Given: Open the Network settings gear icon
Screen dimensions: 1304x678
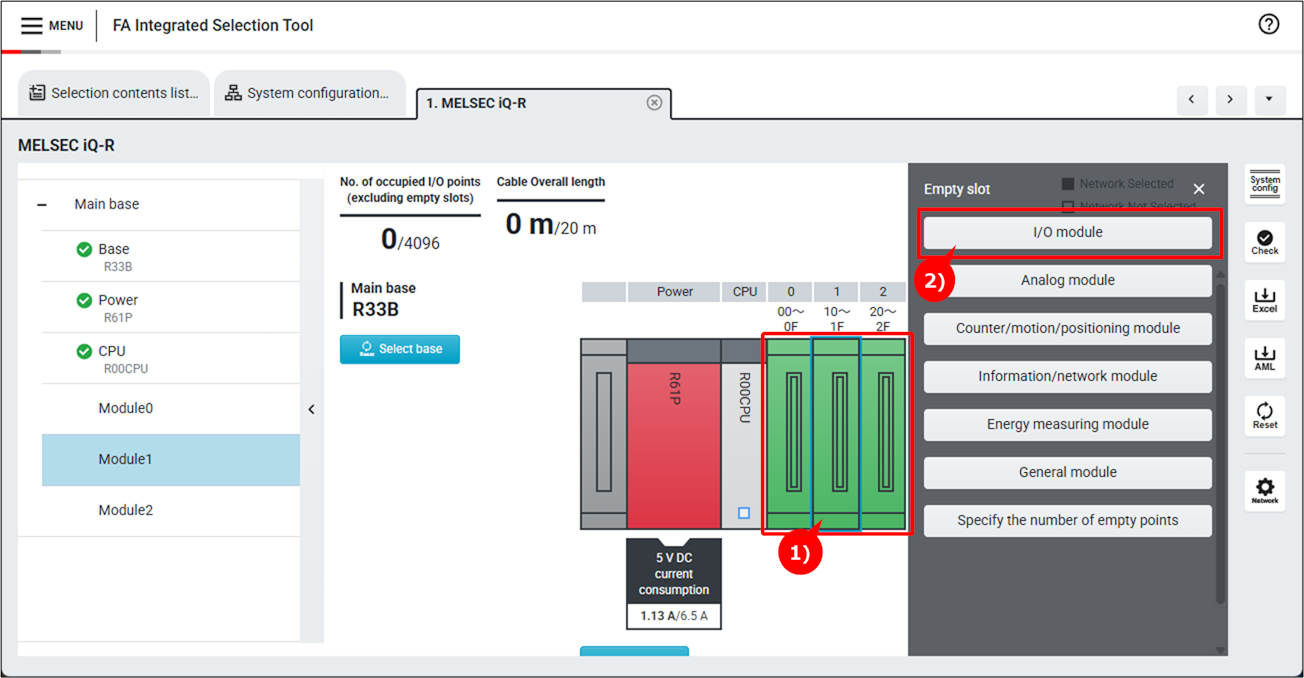Looking at the screenshot, I should [x=1265, y=490].
